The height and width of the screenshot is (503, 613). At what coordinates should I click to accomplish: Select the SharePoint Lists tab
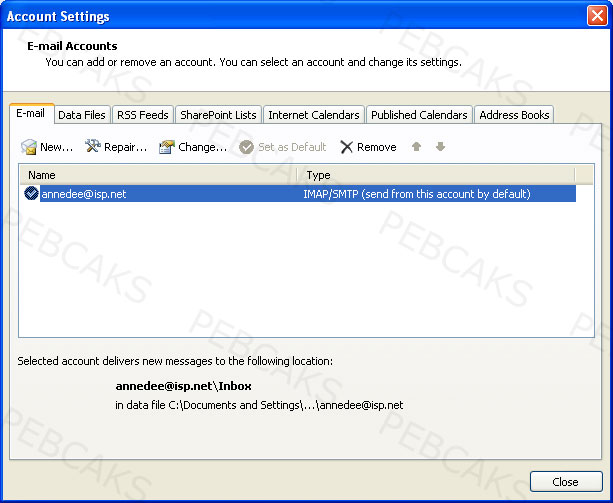click(x=218, y=115)
